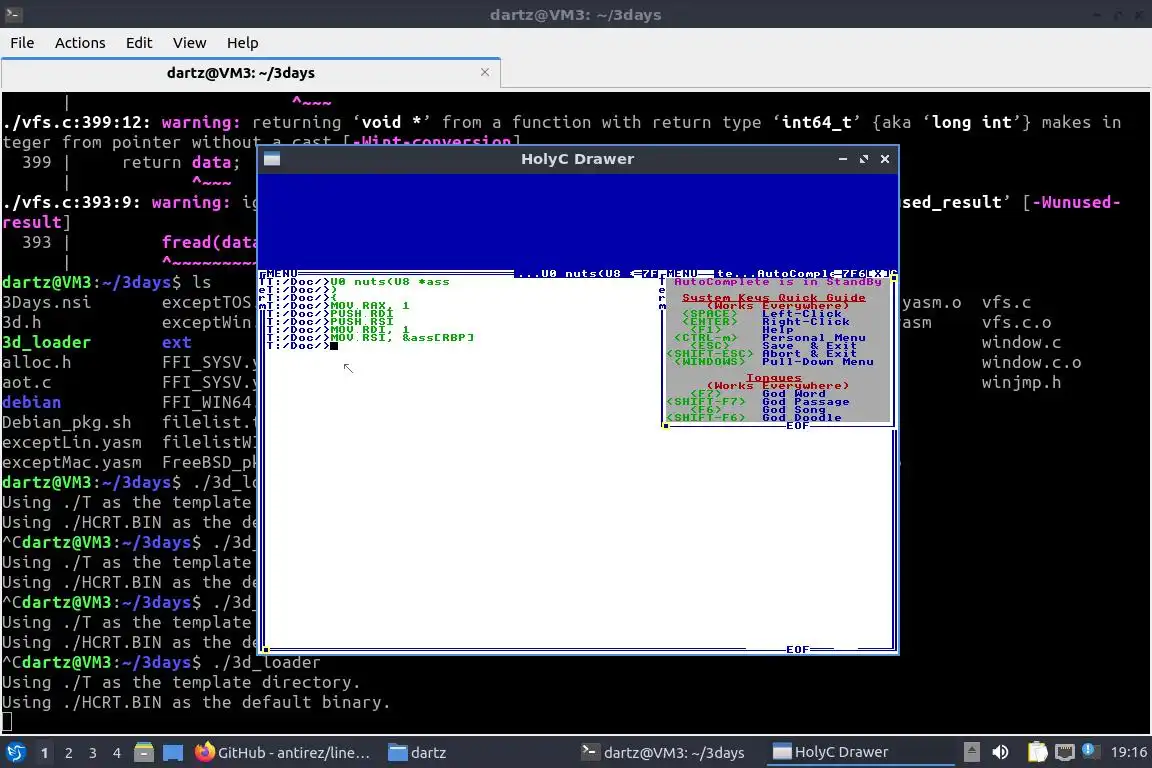
Task: Click the God Doodle link
Action: point(802,417)
